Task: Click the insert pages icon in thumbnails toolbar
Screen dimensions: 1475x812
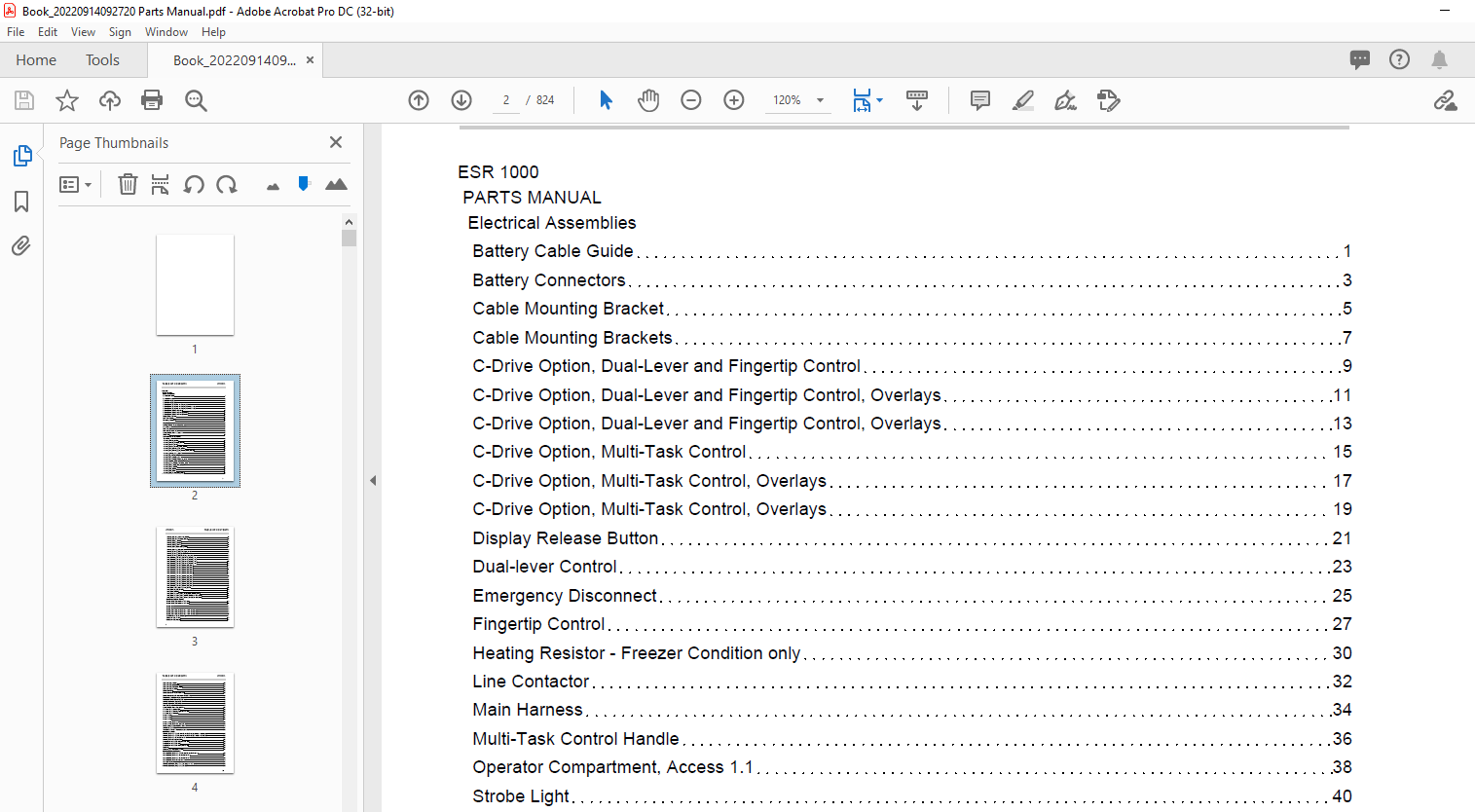Action: (161, 184)
